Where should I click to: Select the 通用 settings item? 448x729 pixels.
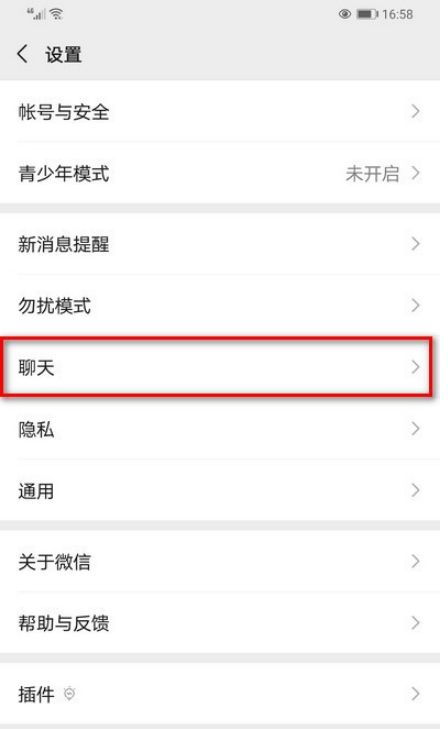pyautogui.click(x=220, y=490)
